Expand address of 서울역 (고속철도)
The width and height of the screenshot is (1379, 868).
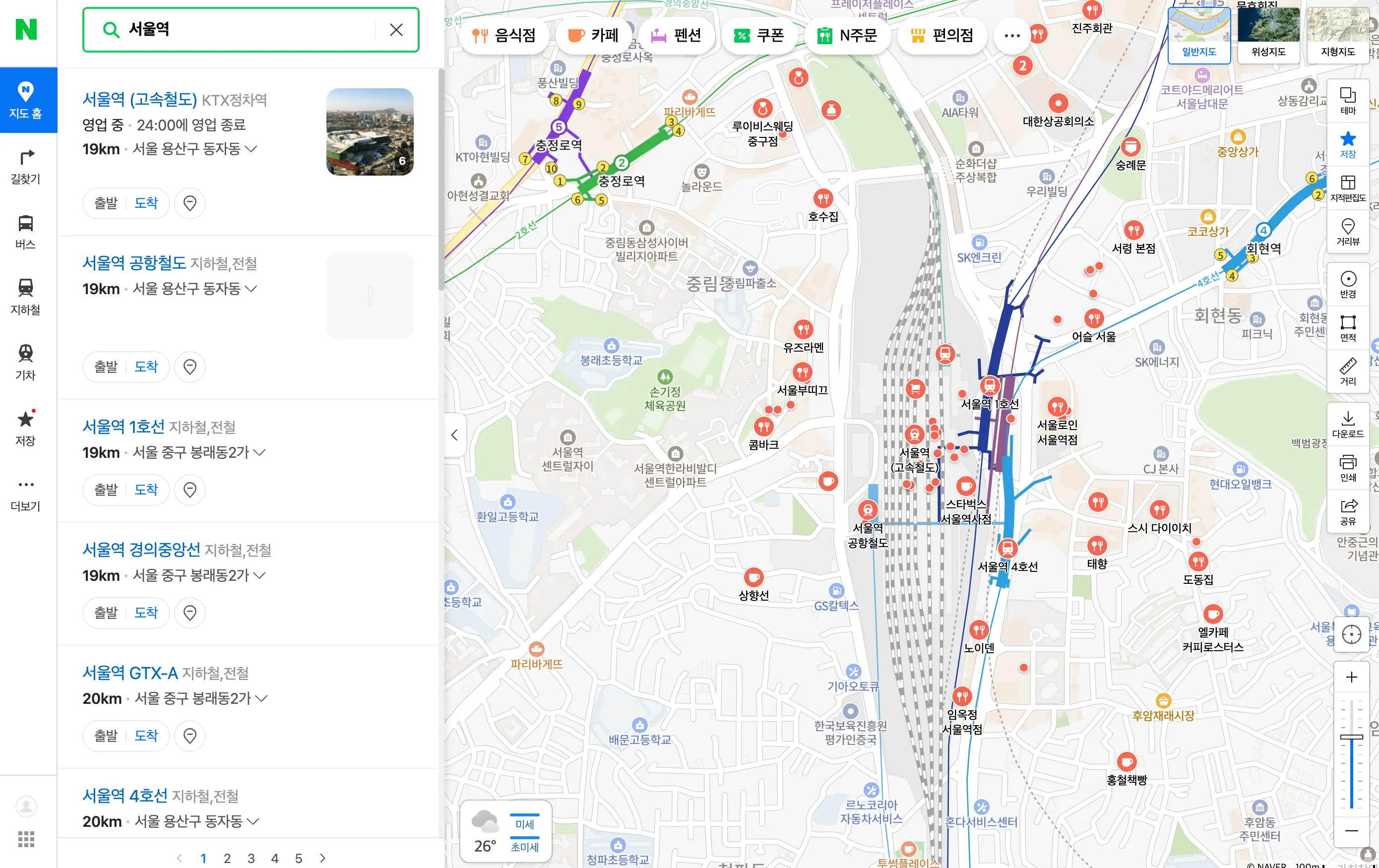click(251, 149)
